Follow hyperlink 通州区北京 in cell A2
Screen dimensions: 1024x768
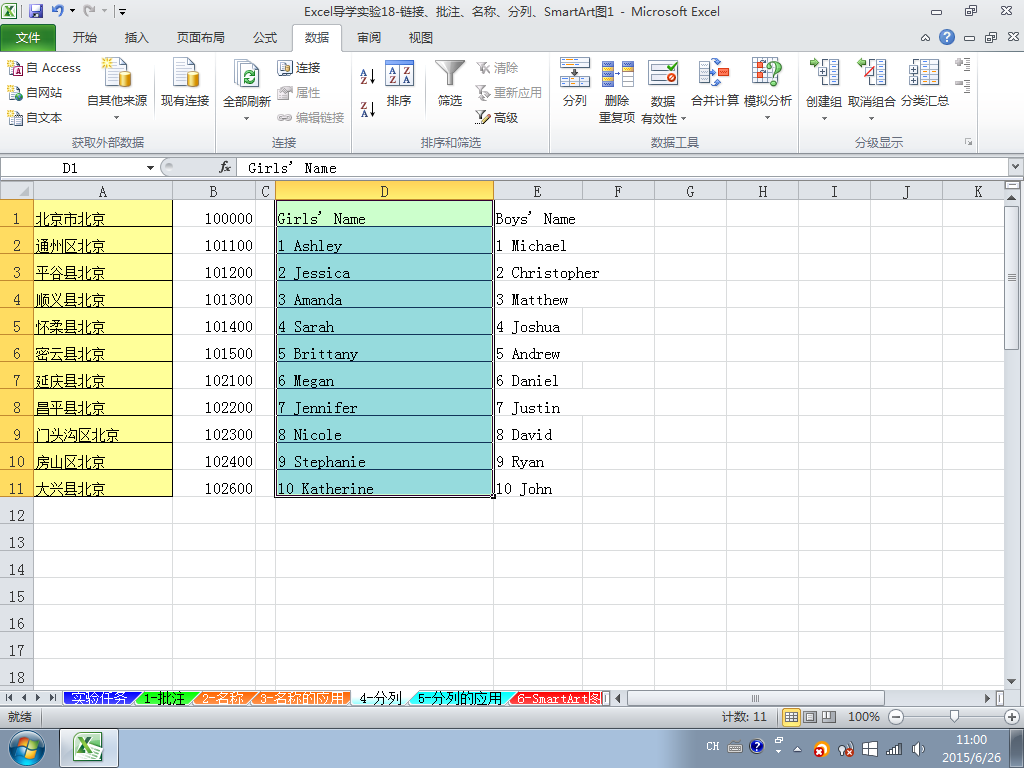[70, 246]
